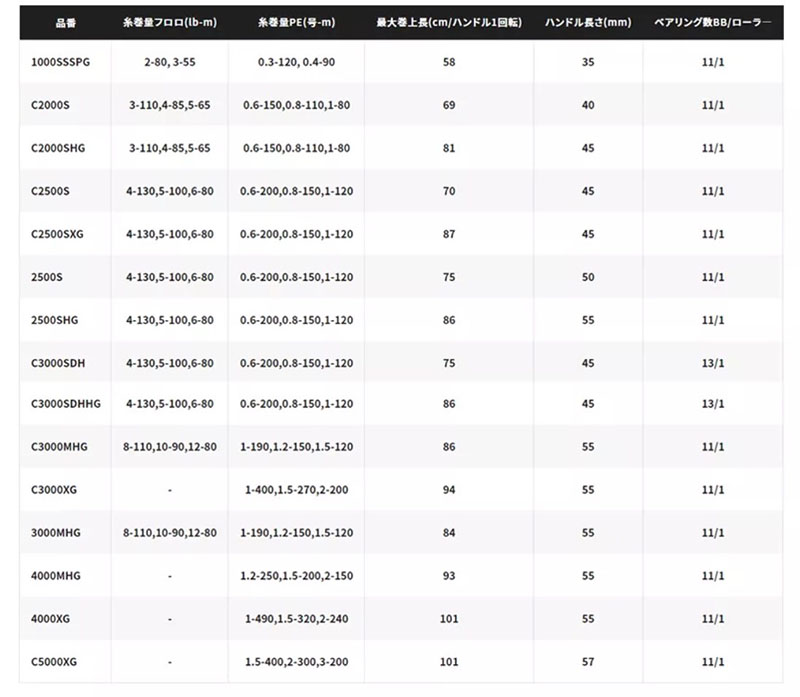Select the C3000SDHHG model cell
The image size is (800, 697).
point(66,404)
